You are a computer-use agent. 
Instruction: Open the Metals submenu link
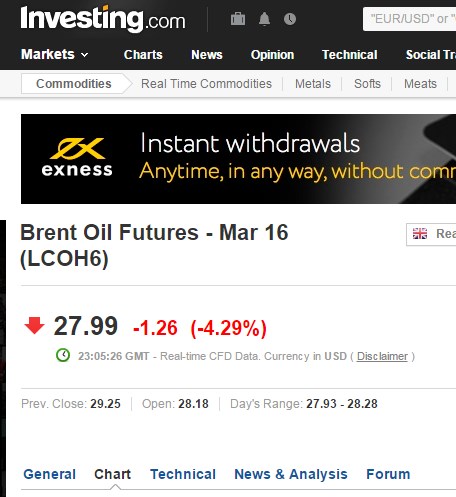[x=313, y=84]
